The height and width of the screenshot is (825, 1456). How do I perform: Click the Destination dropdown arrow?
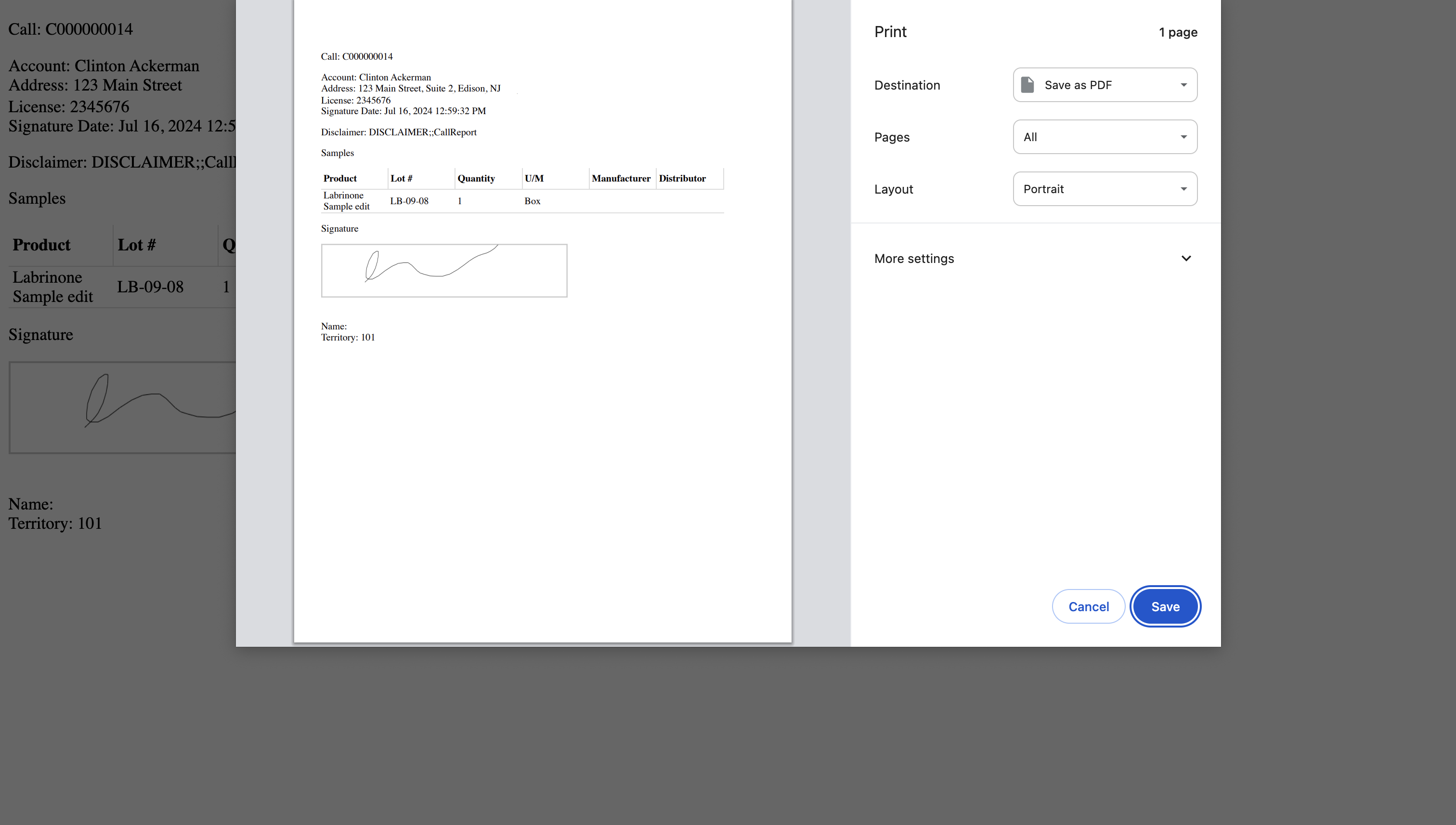[x=1183, y=85]
